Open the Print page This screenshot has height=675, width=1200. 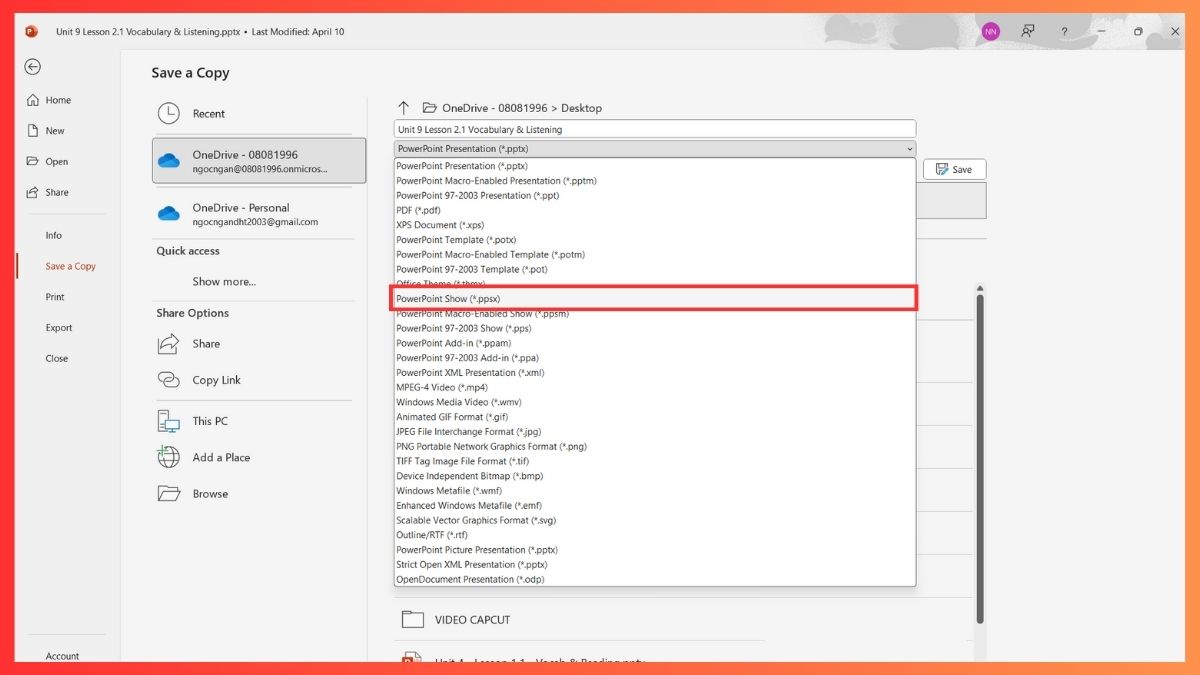pyautogui.click(x=55, y=297)
